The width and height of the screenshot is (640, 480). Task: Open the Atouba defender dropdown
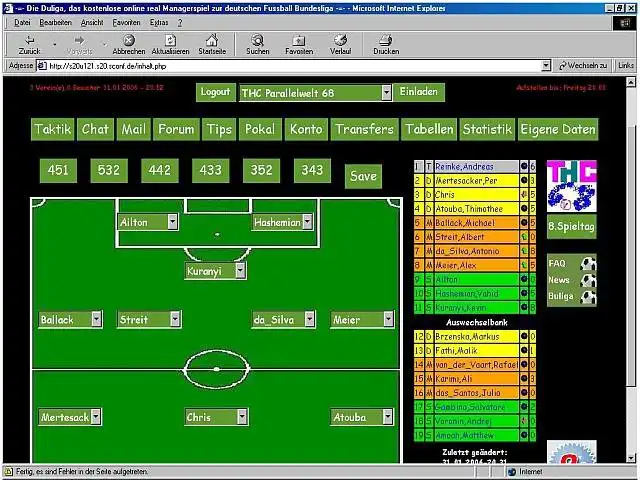tap(388, 417)
